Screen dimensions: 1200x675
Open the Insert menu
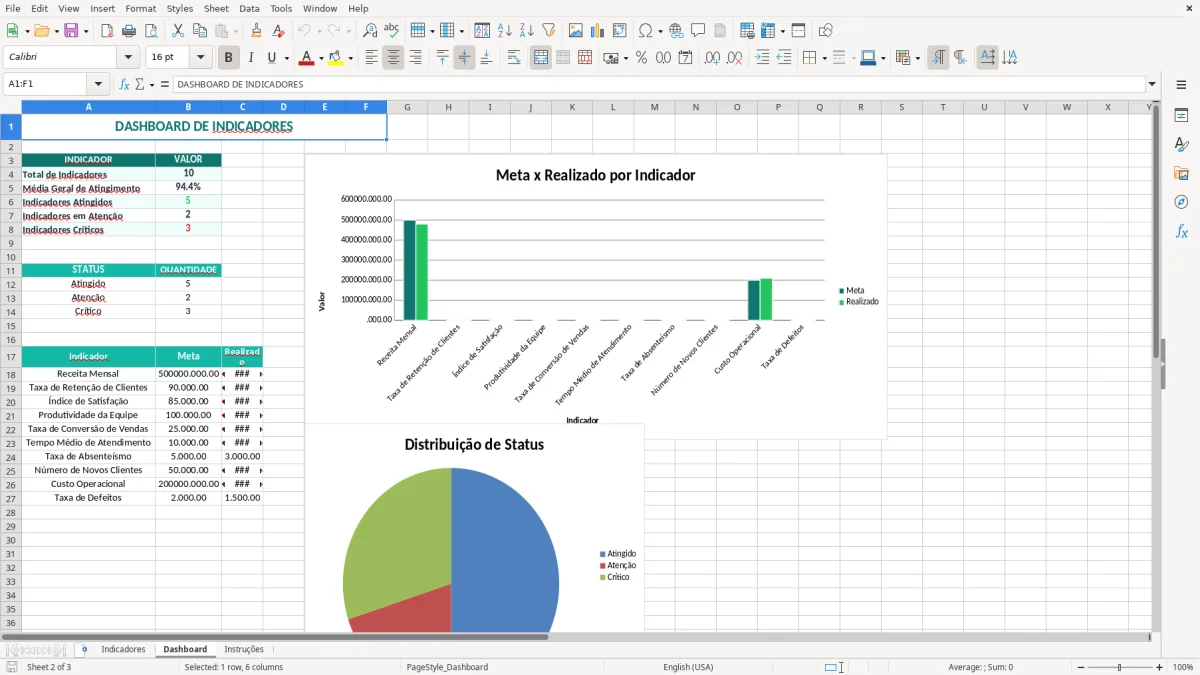point(102,8)
